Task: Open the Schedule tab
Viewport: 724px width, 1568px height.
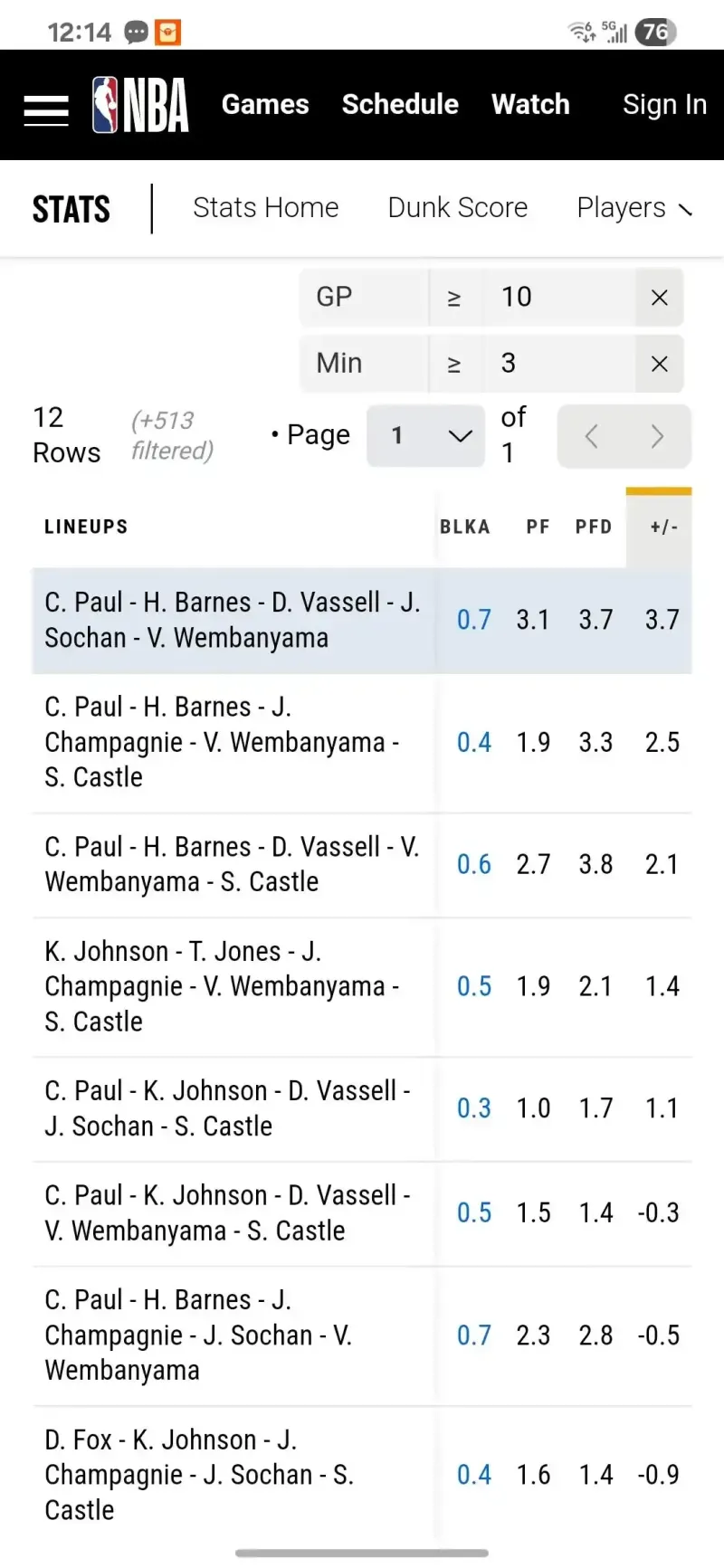Action: pos(400,105)
